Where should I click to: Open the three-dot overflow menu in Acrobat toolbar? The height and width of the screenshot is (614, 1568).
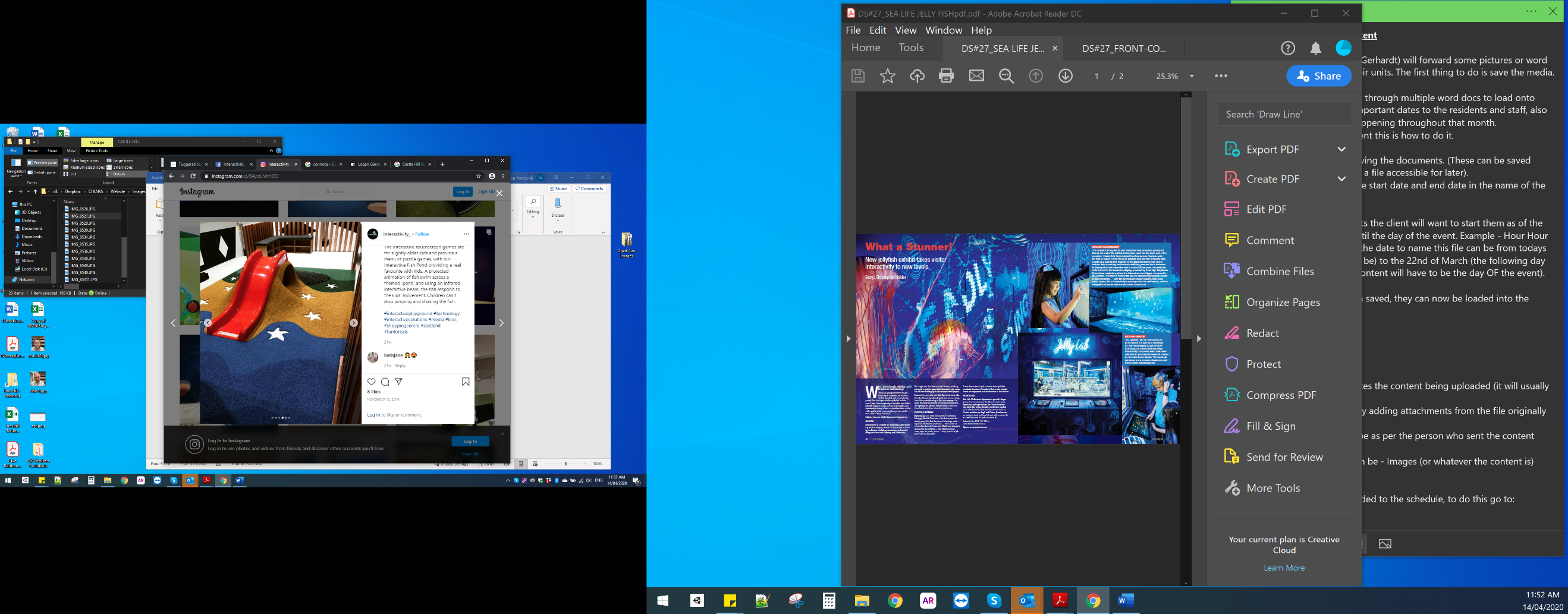[1220, 76]
